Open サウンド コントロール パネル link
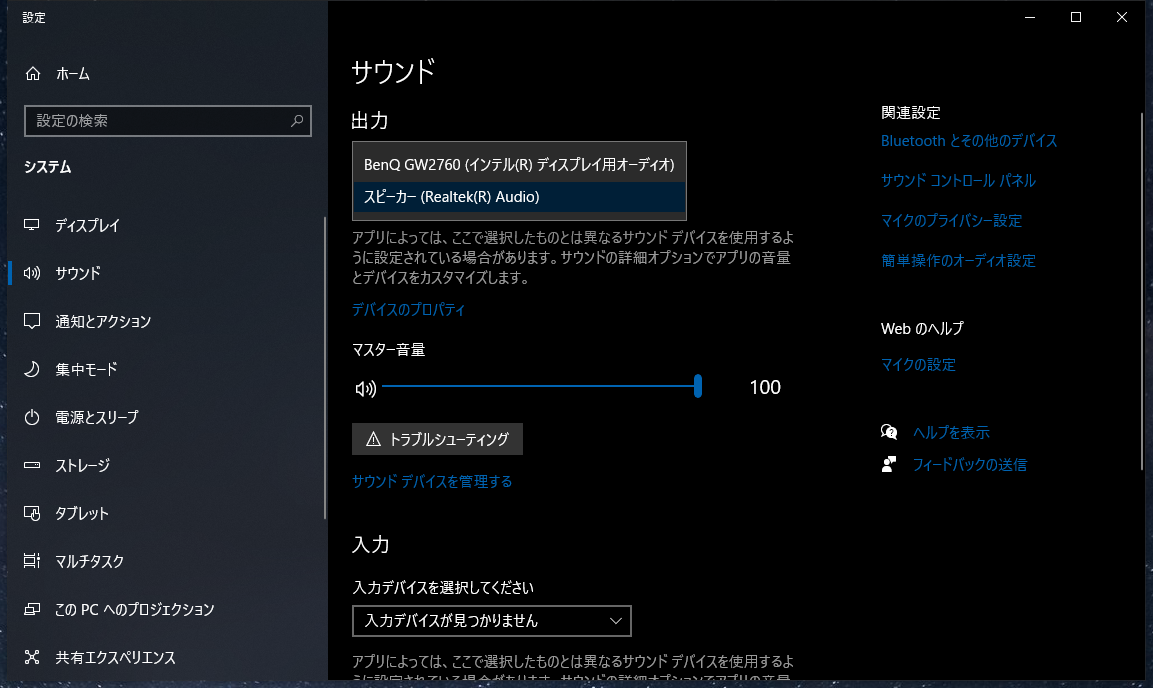This screenshot has width=1153, height=688. point(957,181)
